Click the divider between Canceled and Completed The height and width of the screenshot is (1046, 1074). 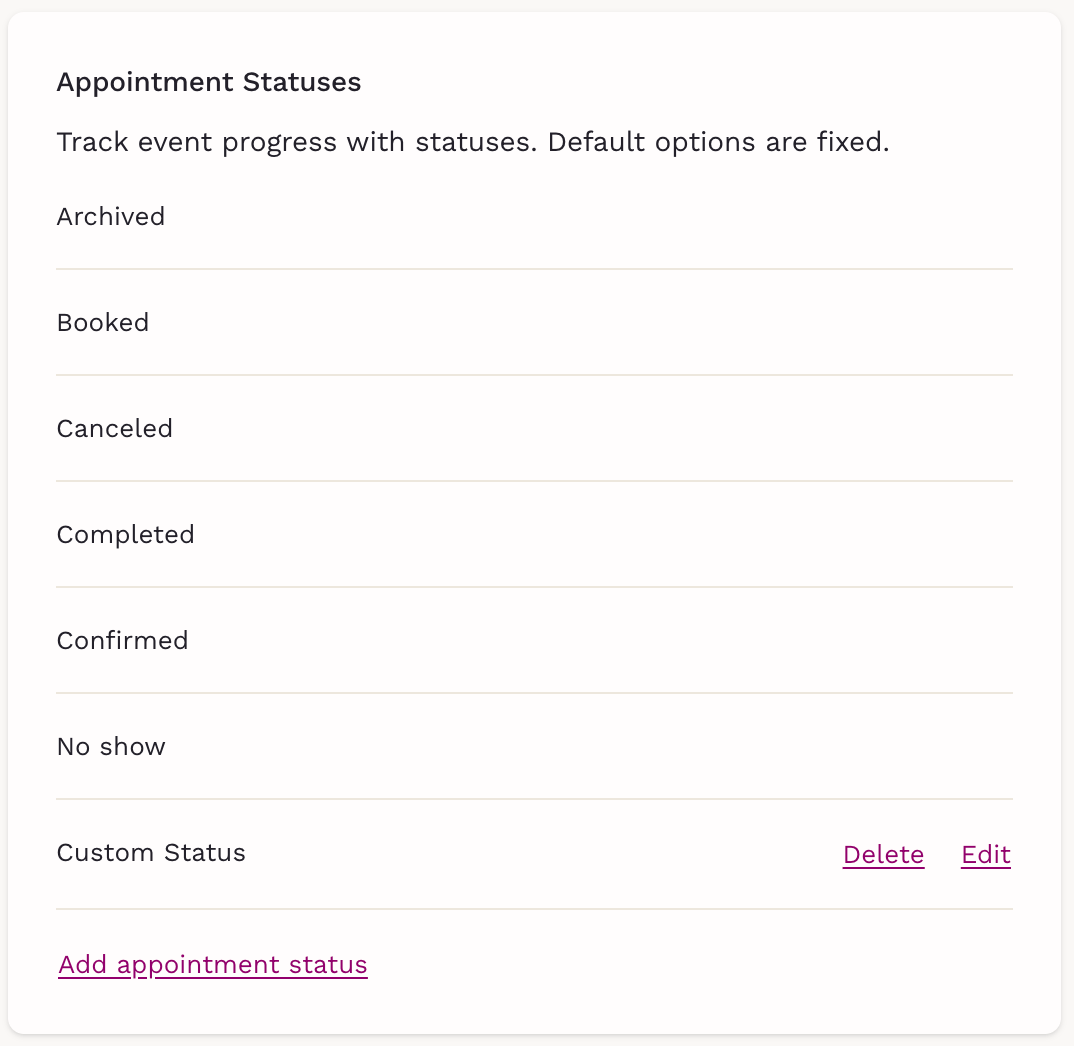click(534, 481)
